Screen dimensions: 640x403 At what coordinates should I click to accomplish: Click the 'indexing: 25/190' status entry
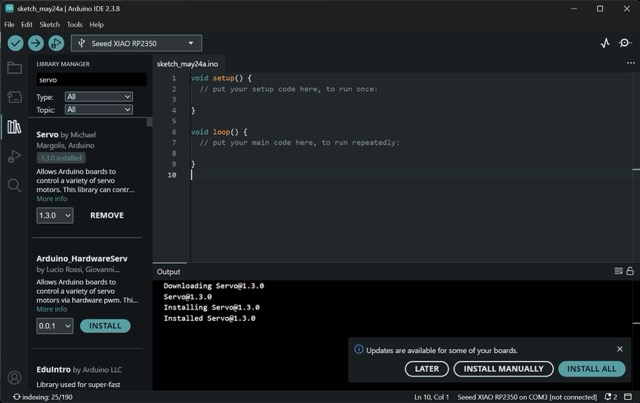pos(43,397)
